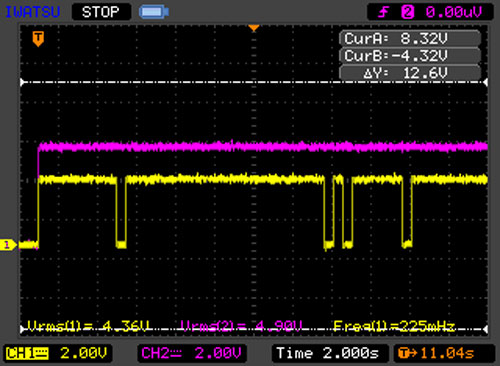Viewport: 500px width, 366px height.
Task: Toggle the STOP run state indicator
Action: click(x=101, y=12)
